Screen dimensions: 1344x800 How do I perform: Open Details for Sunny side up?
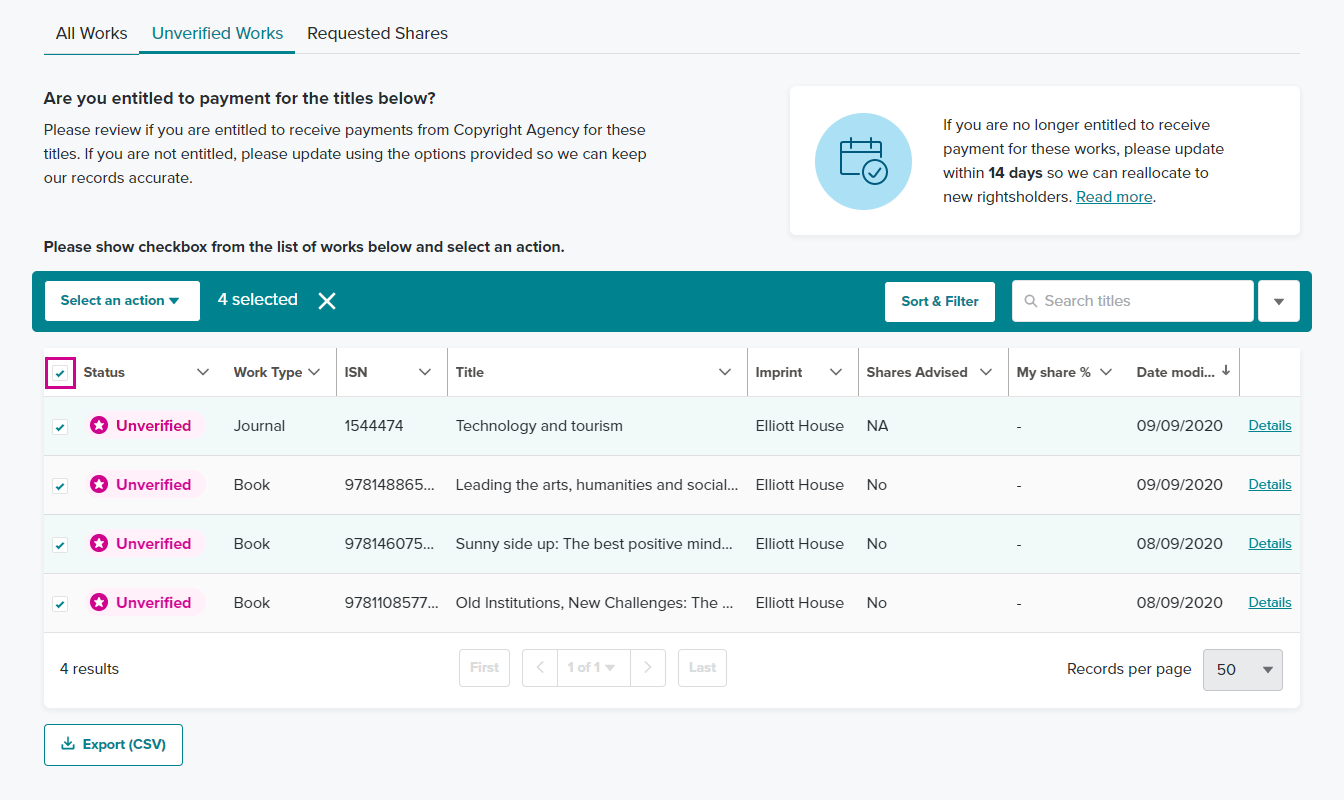[x=1270, y=543]
